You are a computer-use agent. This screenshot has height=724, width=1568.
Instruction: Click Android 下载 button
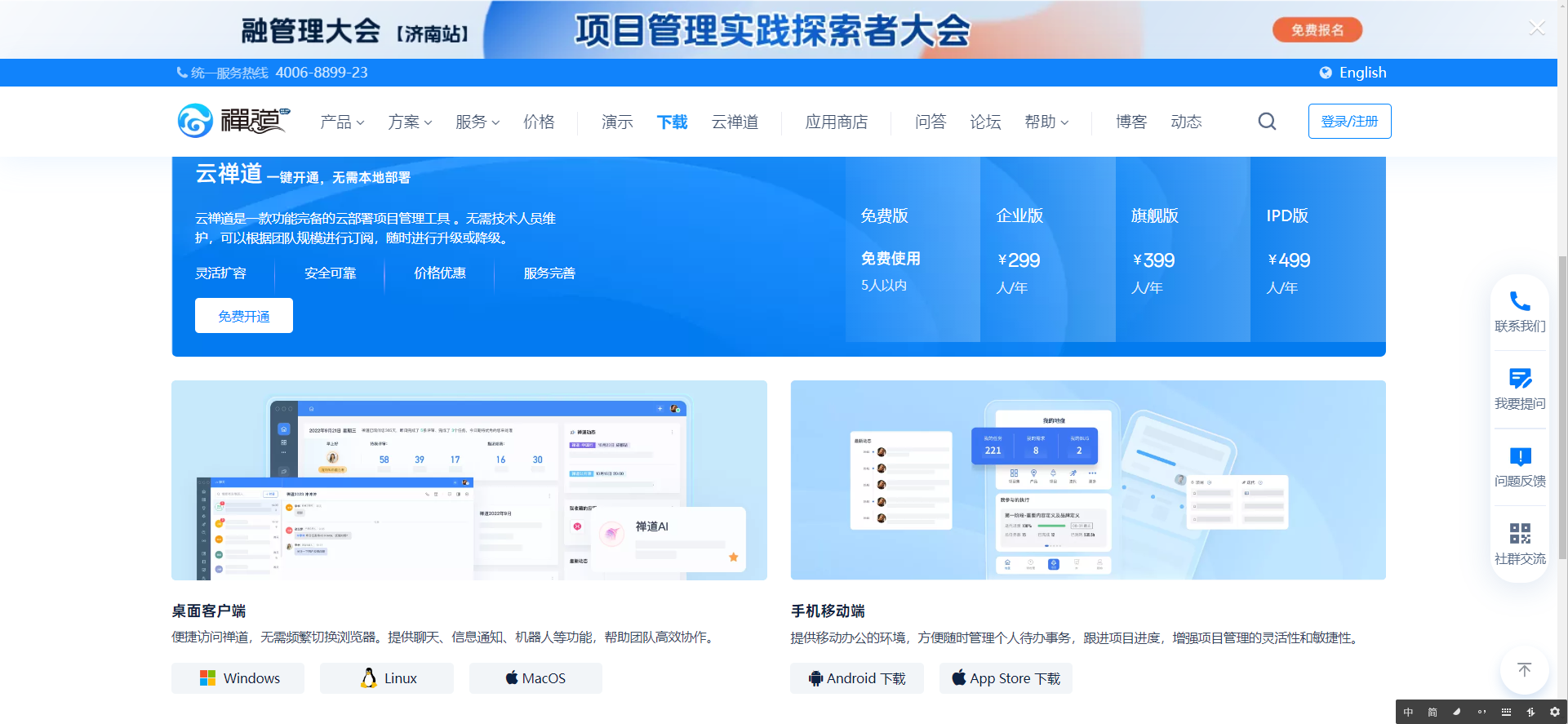(x=857, y=678)
